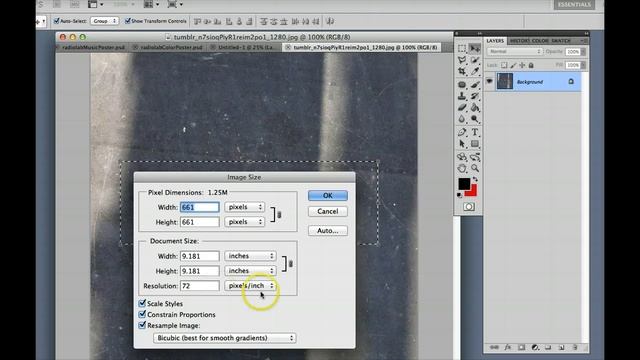This screenshot has width=640, height=360.
Task: Link layers icon in Layers panel
Action: point(494,347)
